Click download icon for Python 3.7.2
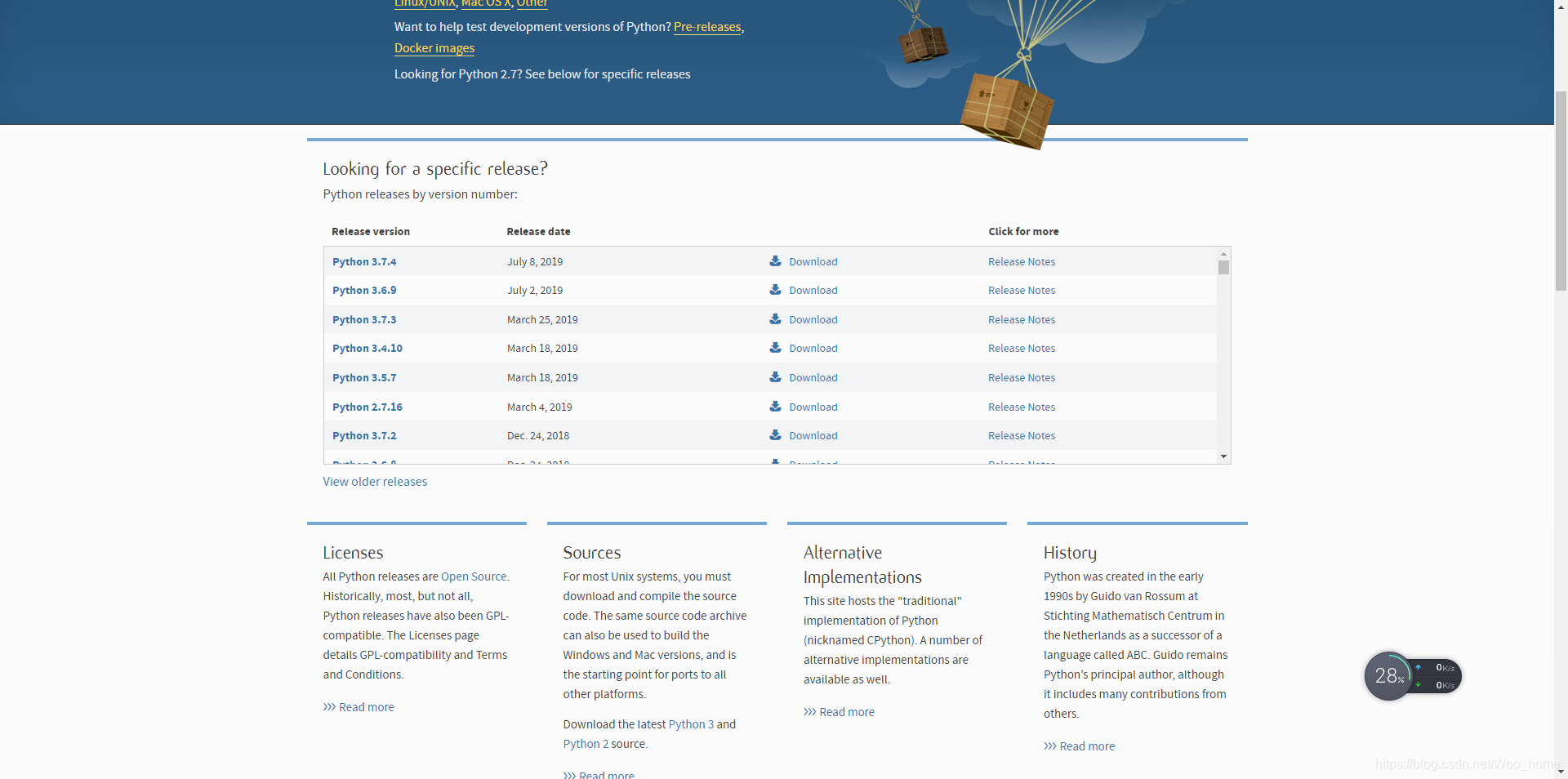This screenshot has width=1568, height=779. (775, 435)
